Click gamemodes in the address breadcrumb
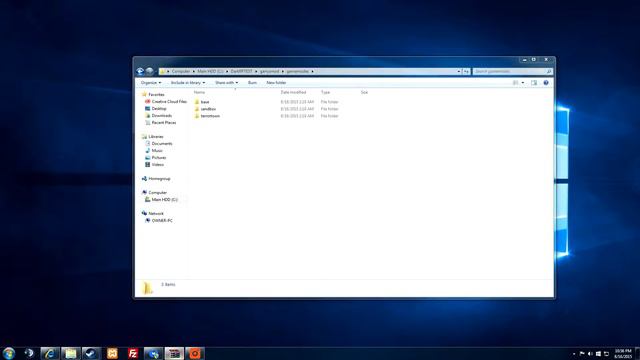The width and height of the screenshot is (640, 360). (298, 71)
